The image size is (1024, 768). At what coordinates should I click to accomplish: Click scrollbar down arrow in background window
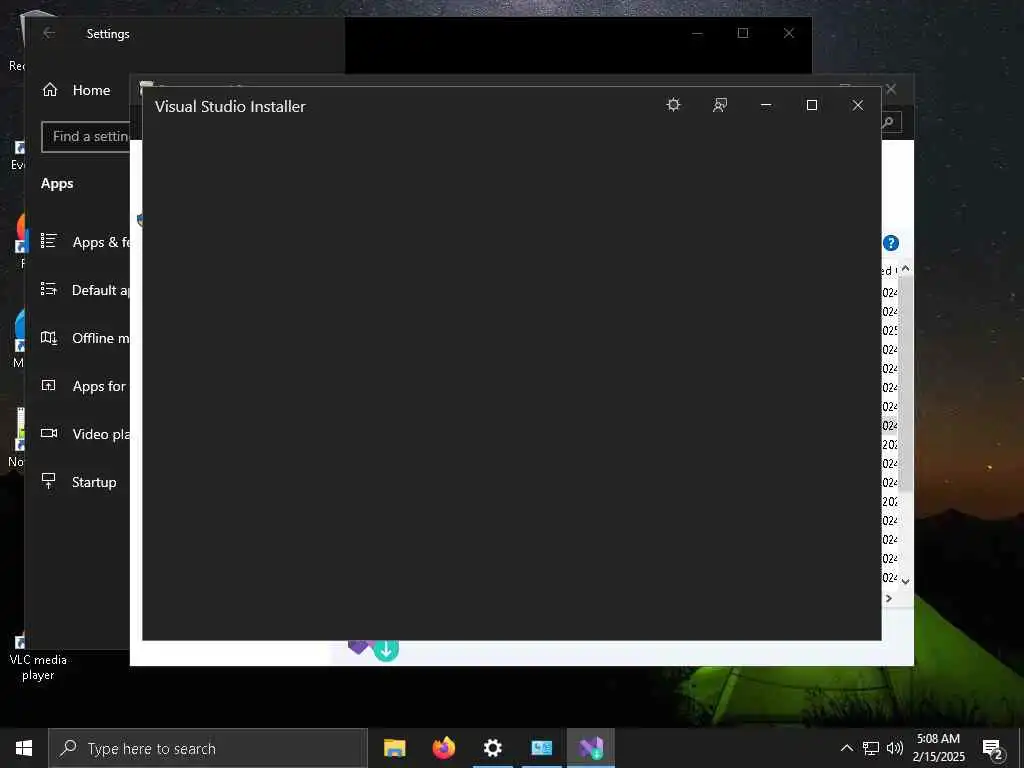(x=905, y=581)
